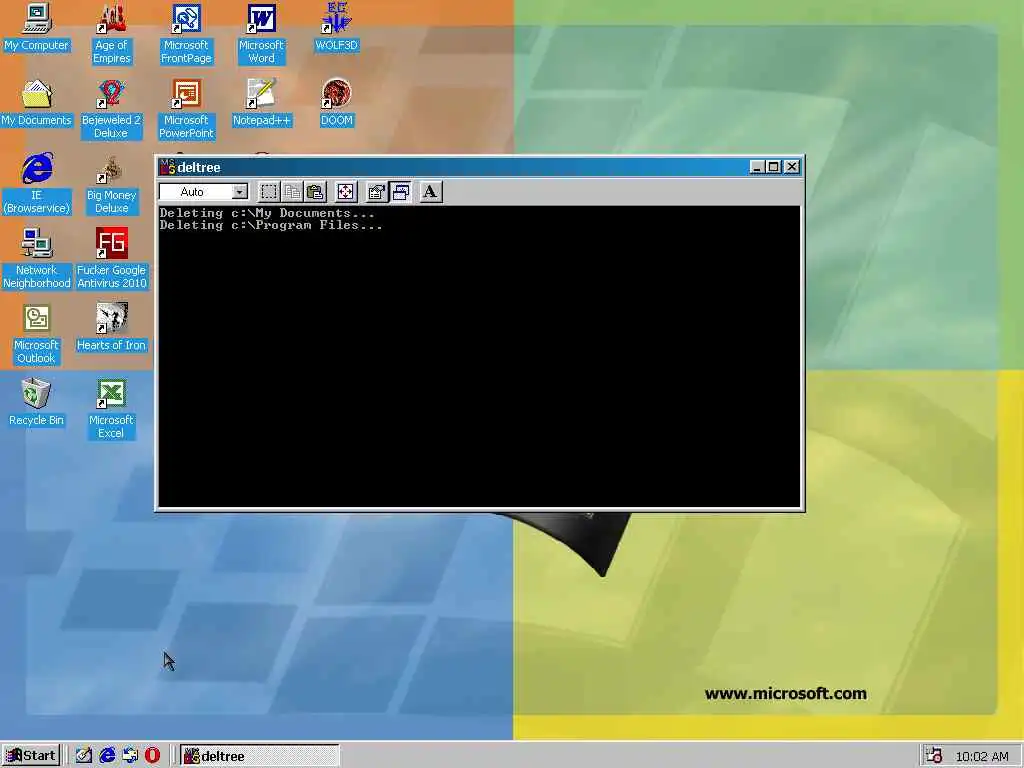Screen dimensions: 1024x768
Task: Select the Microsoft Outlook desktop icon
Action: (37, 334)
